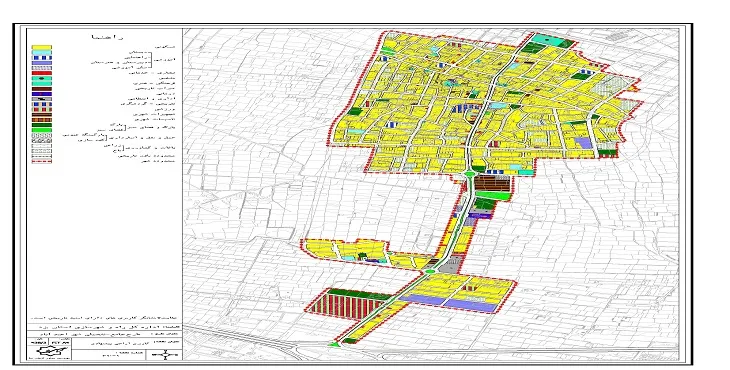
Task: Click the green triangle at the road's southern end
Action: click(x=333, y=344)
